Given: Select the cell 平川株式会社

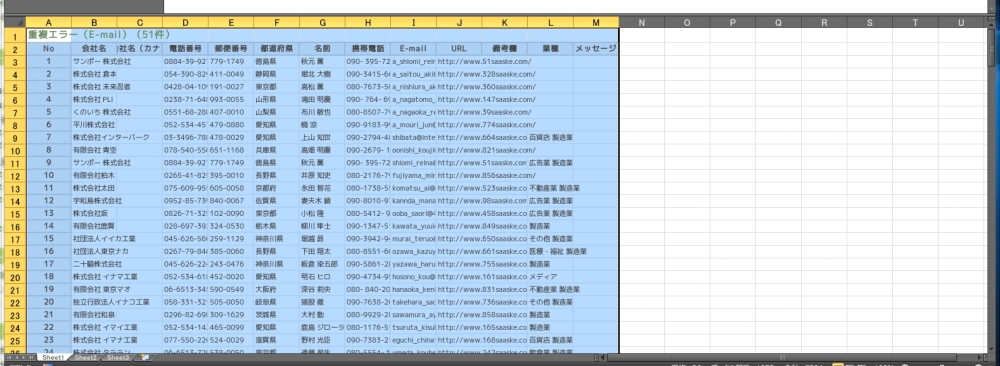Looking at the screenshot, I should [94, 125].
